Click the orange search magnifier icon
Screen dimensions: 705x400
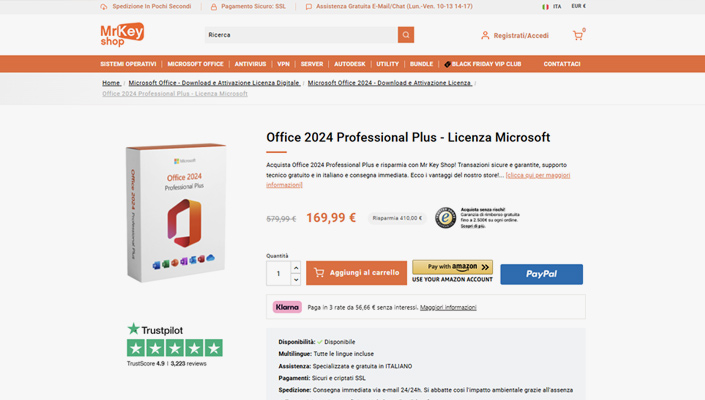point(405,35)
